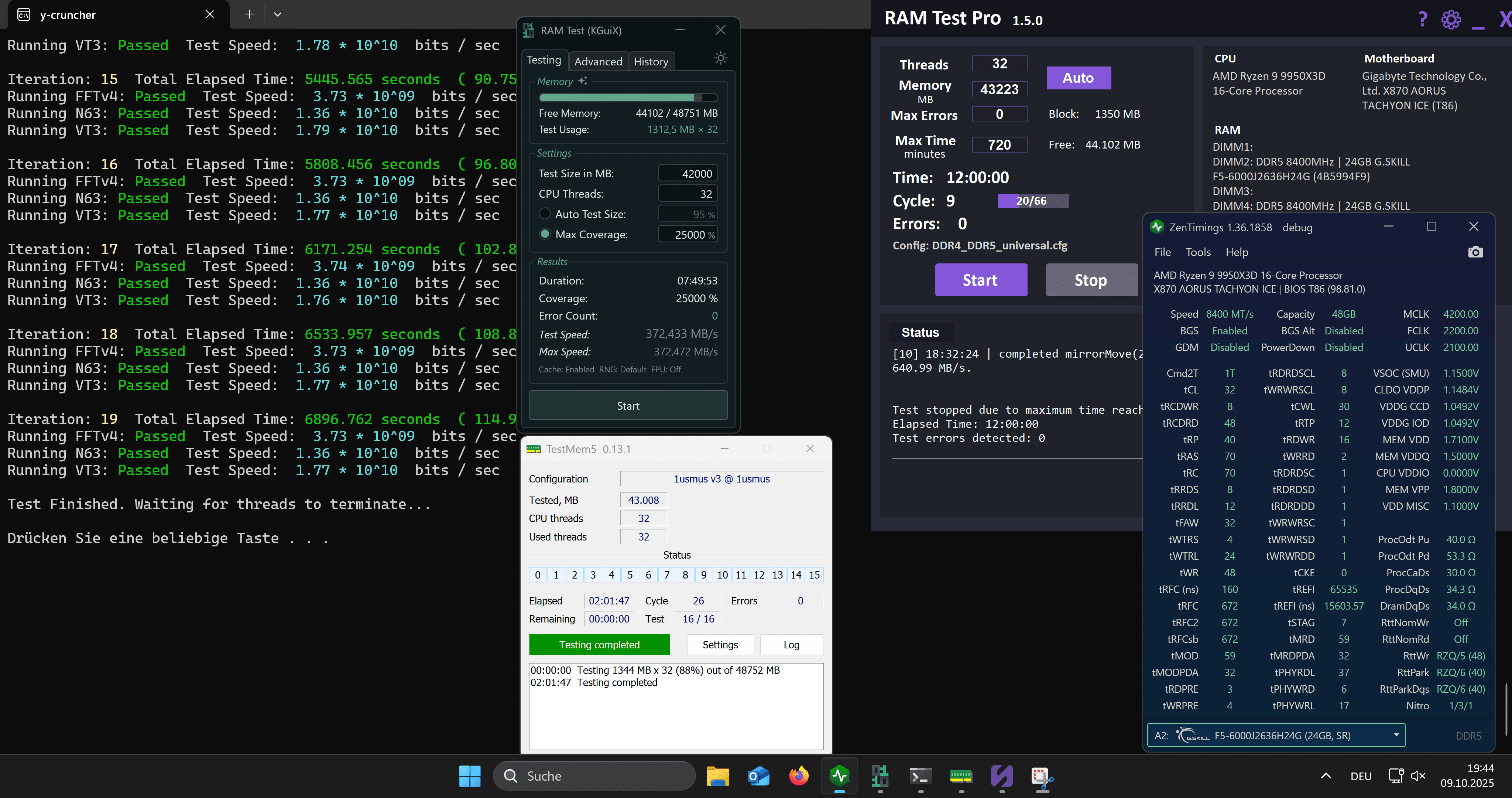Viewport: 1512px width, 798px height.
Task: Click the sparkle icon beside Memory label
Action: (x=583, y=81)
